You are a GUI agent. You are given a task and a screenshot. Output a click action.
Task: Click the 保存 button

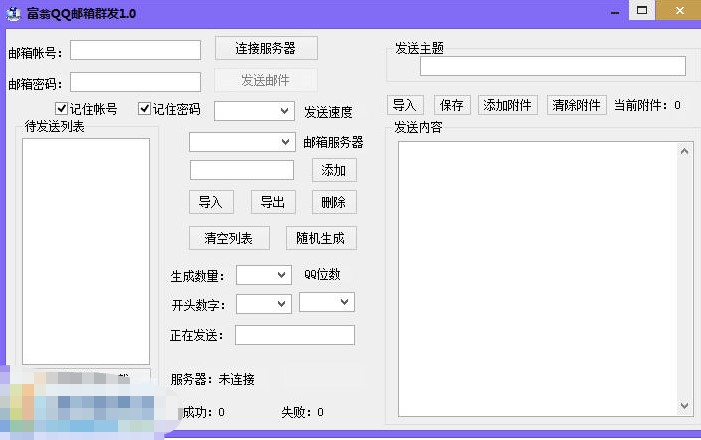452,105
